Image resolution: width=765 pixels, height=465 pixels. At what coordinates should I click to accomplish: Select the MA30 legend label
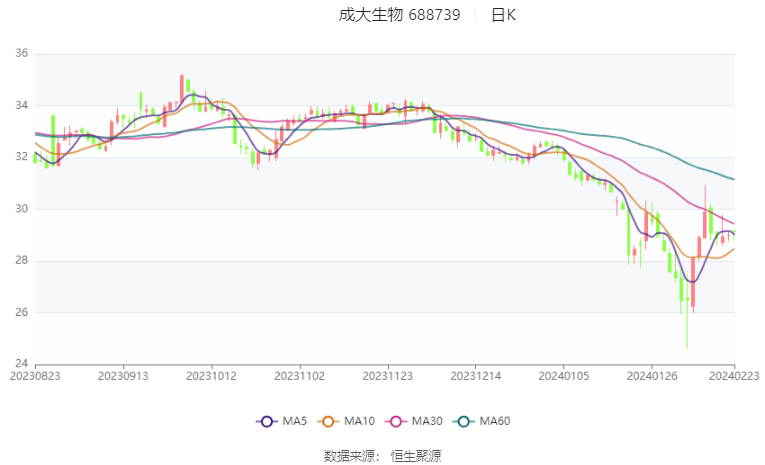pos(427,421)
